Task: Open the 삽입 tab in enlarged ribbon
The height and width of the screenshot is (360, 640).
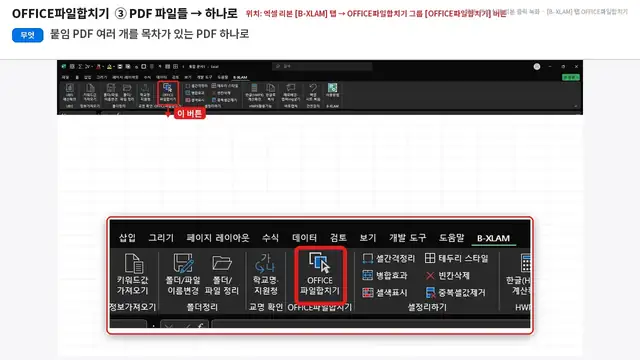Action: coord(127,238)
